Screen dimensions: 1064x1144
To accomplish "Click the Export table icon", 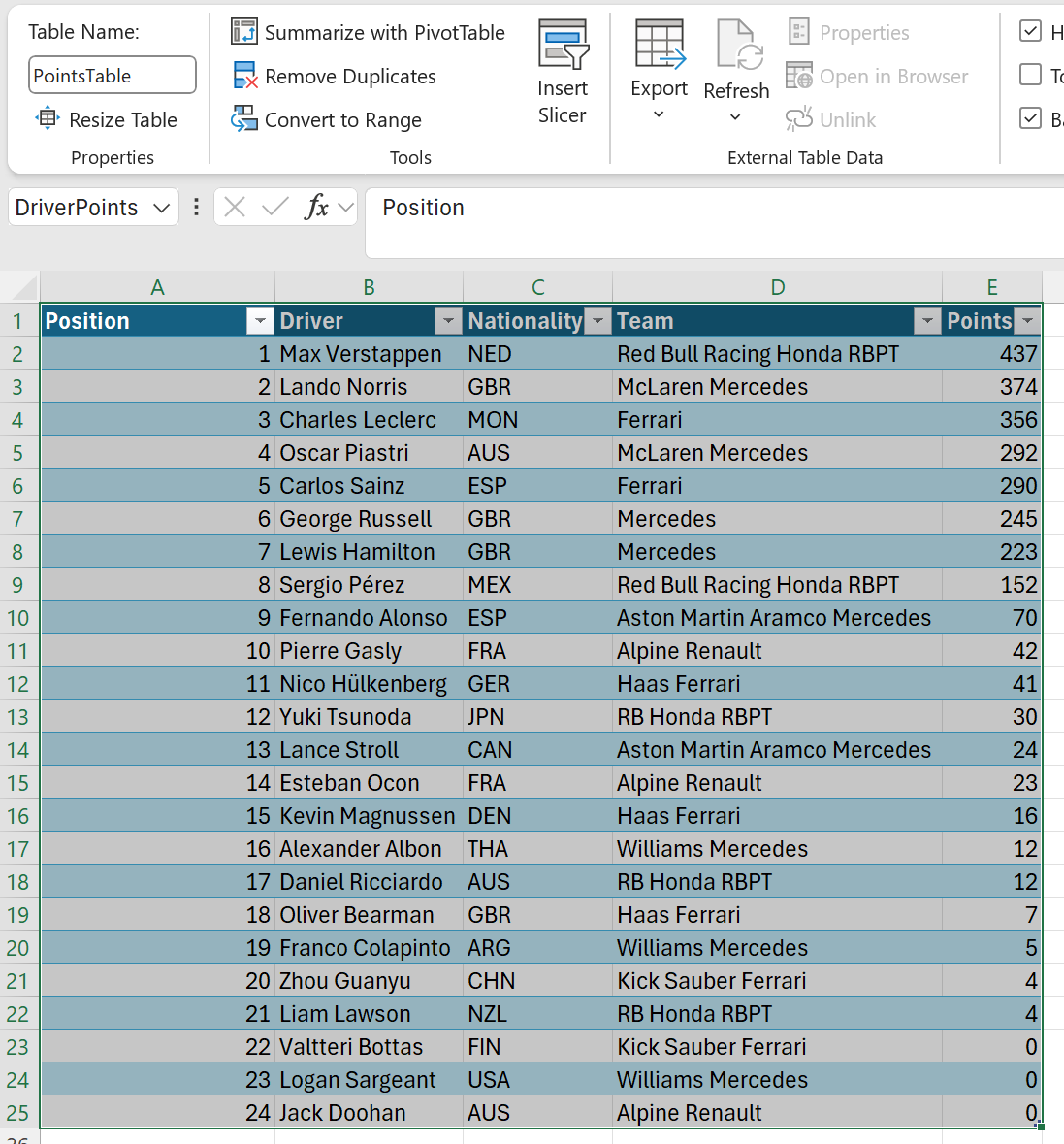I will pyautogui.click(x=660, y=45).
